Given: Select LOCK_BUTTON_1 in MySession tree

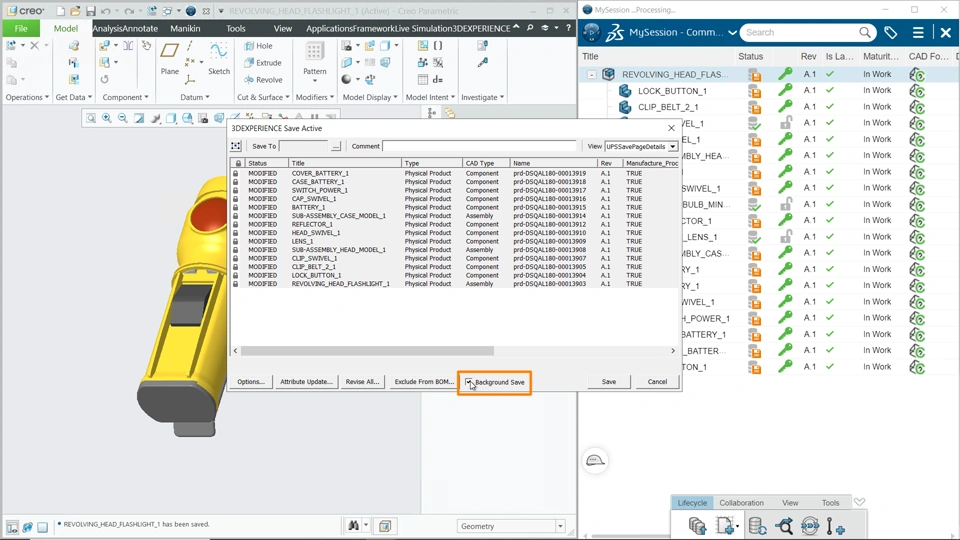Looking at the screenshot, I should tap(672, 91).
